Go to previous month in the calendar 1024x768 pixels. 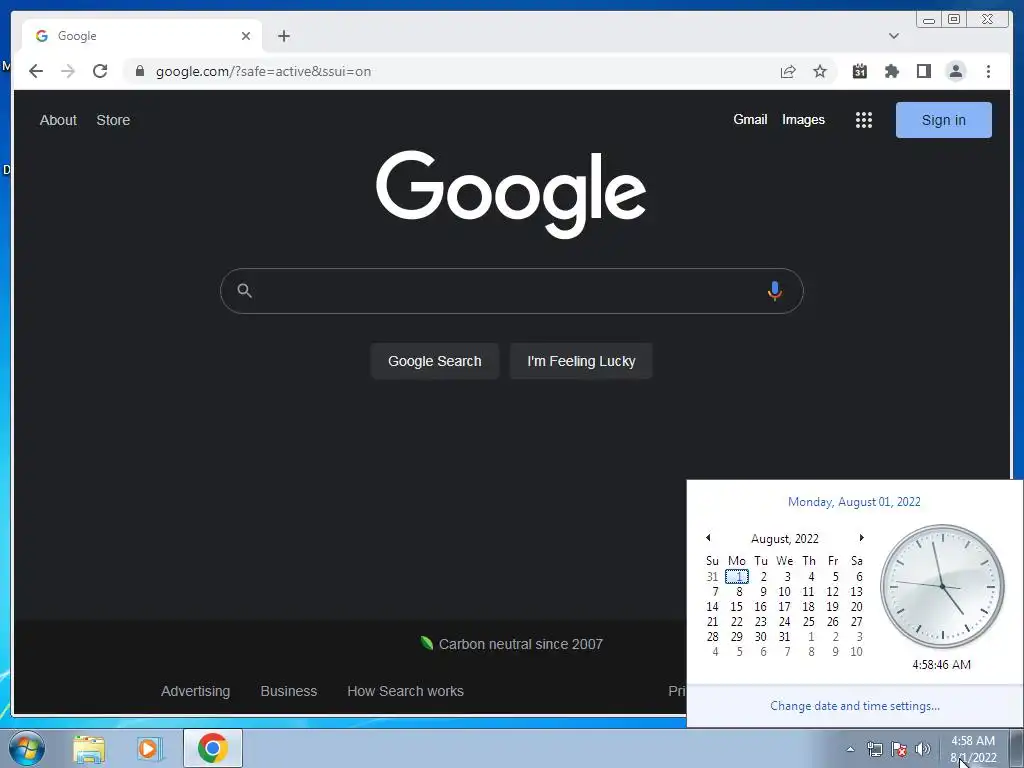click(x=708, y=537)
